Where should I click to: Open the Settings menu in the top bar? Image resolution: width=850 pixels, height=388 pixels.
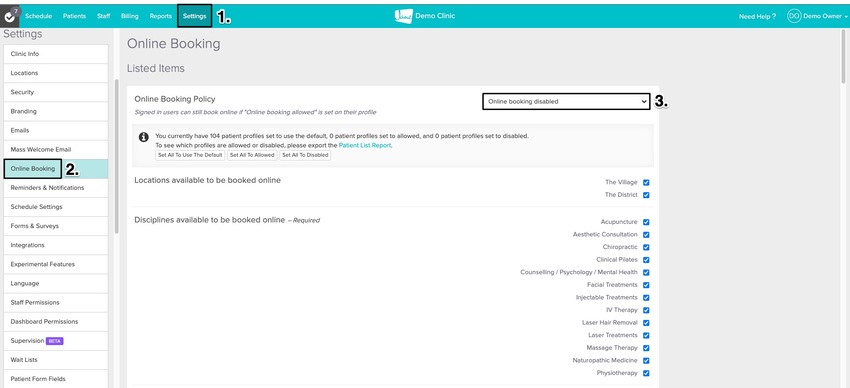(x=195, y=16)
